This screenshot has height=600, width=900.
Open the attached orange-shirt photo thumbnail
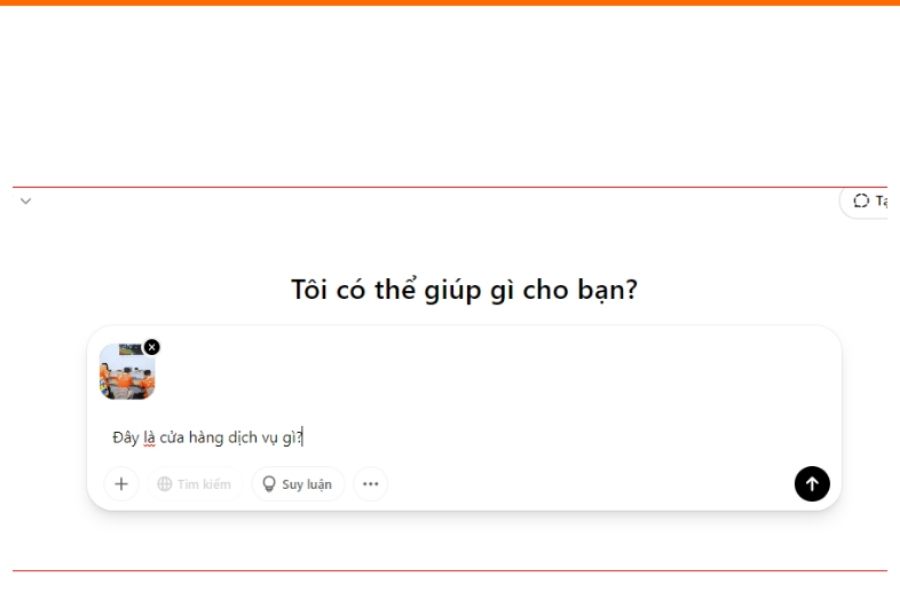click(x=127, y=371)
